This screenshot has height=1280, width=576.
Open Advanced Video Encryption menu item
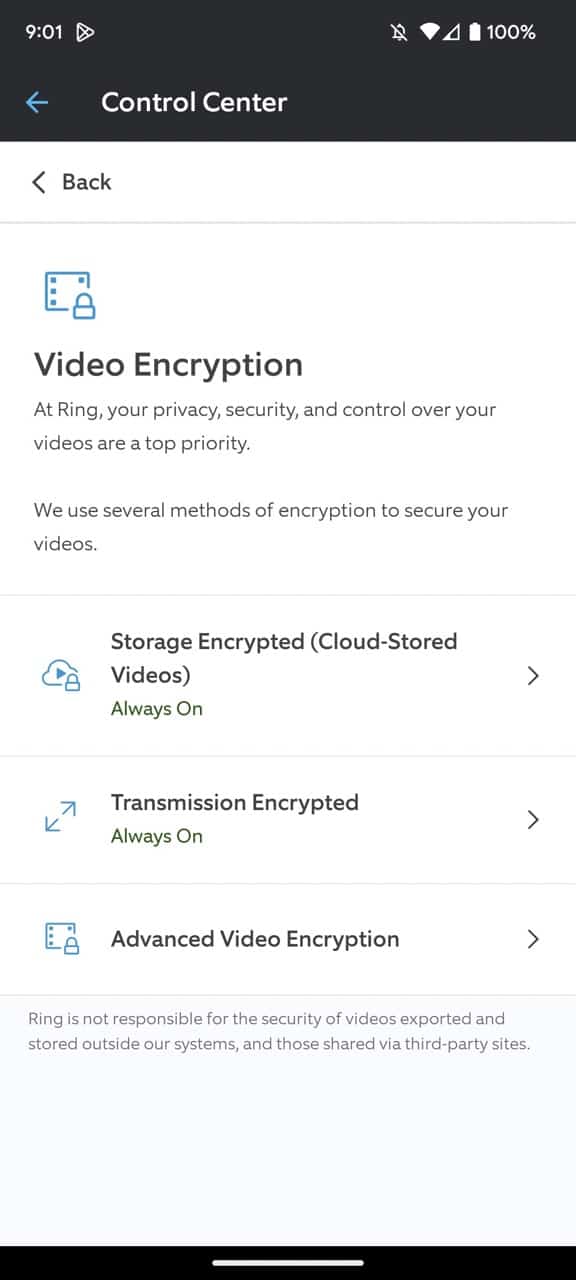click(288, 939)
